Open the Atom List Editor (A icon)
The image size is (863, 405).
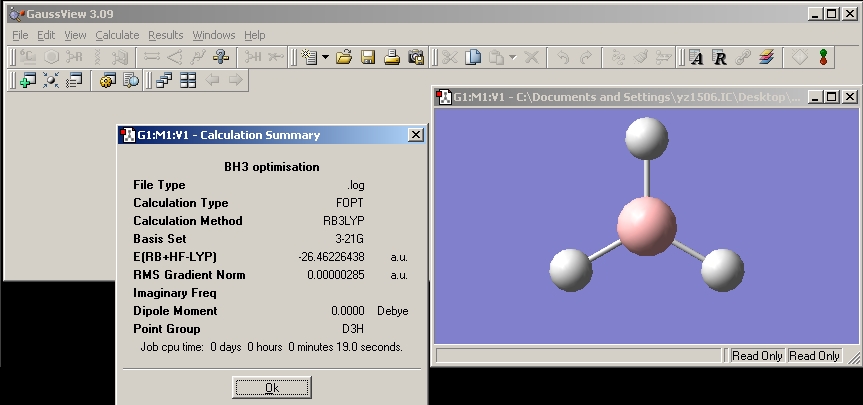[696, 57]
